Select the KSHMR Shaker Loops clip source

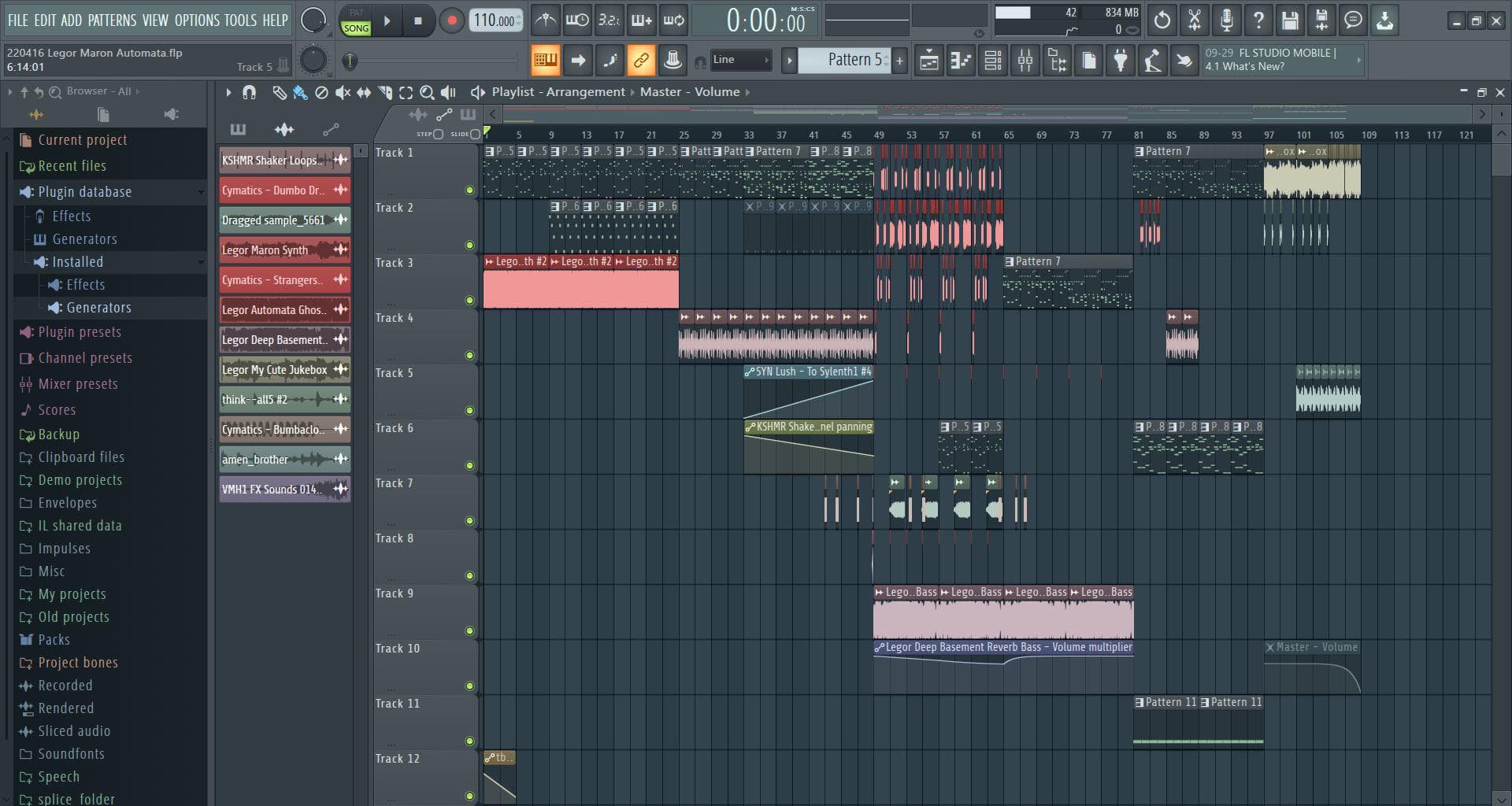coord(284,161)
